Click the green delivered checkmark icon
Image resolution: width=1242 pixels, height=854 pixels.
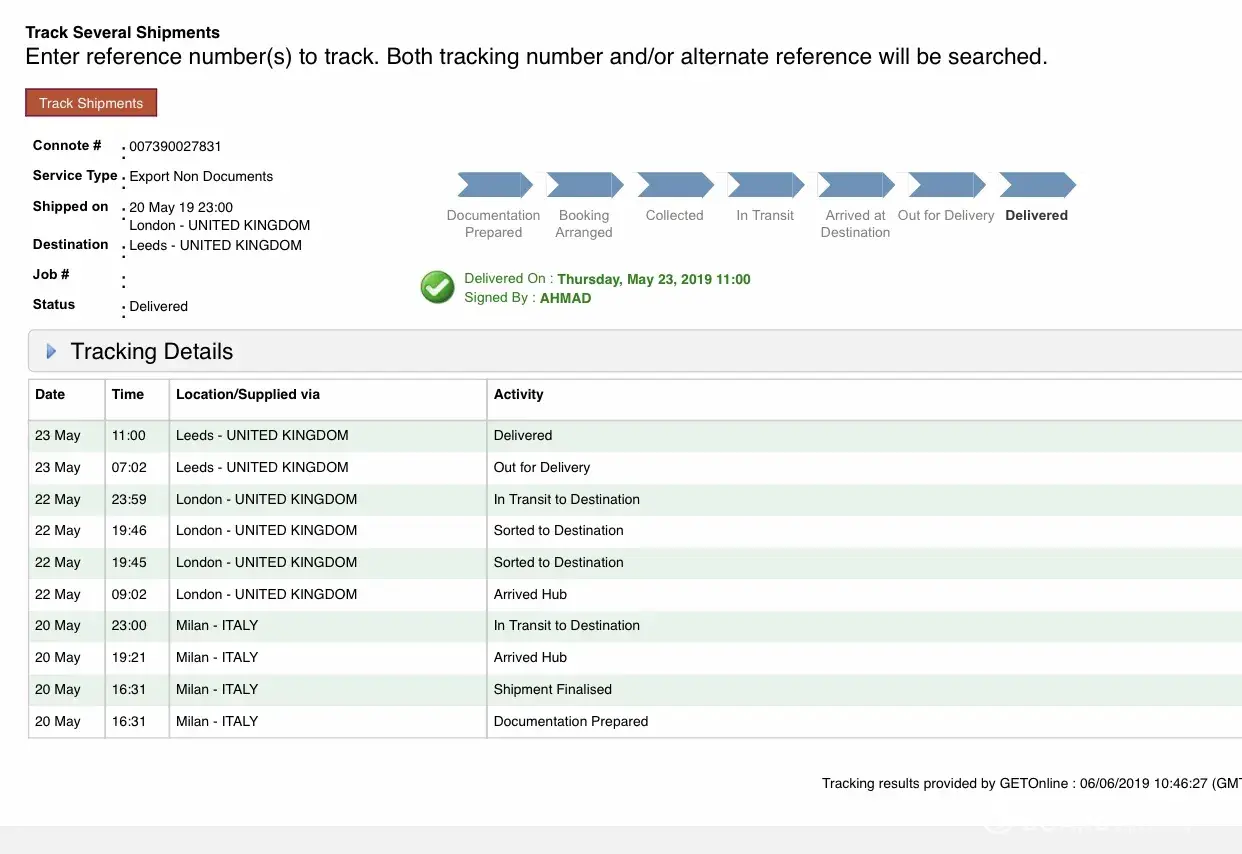pyautogui.click(x=437, y=287)
